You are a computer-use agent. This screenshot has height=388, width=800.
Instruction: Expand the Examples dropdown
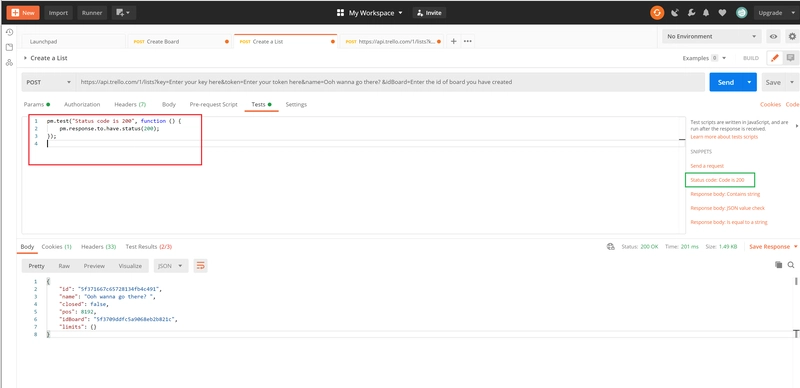(724, 58)
